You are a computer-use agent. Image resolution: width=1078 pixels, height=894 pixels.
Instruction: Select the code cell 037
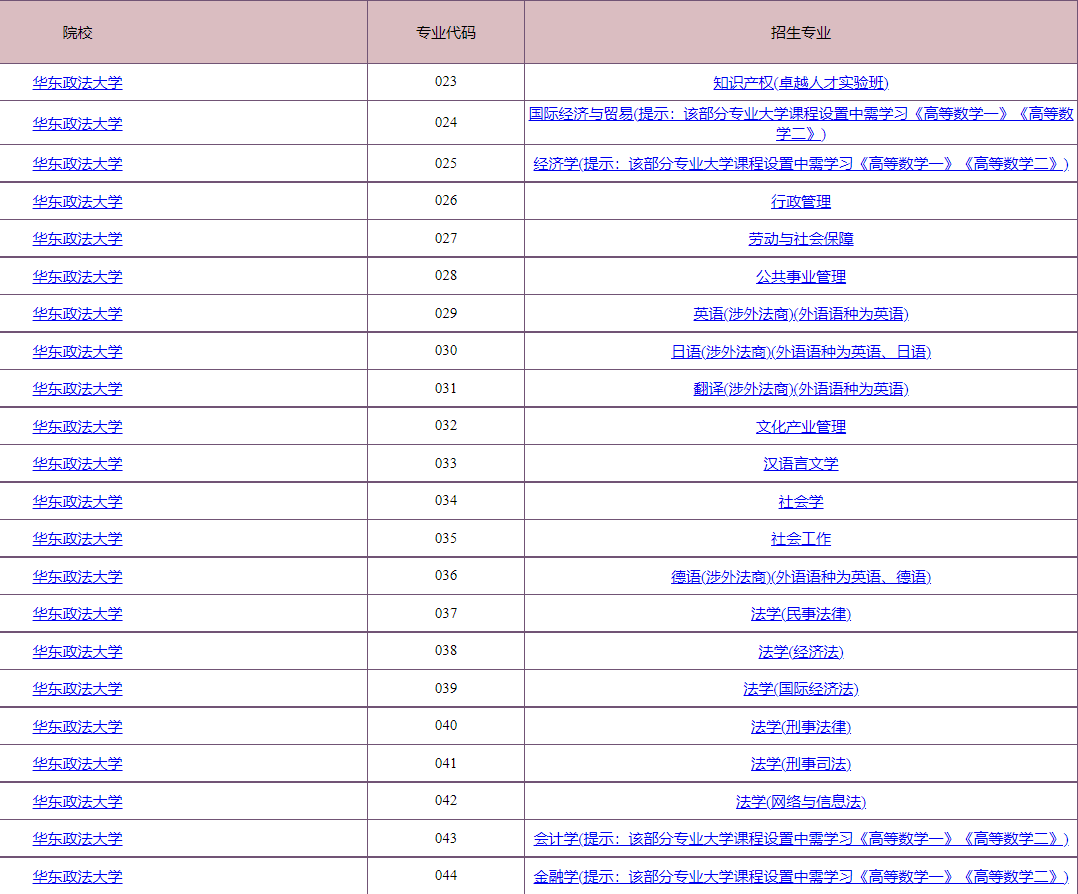click(446, 613)
